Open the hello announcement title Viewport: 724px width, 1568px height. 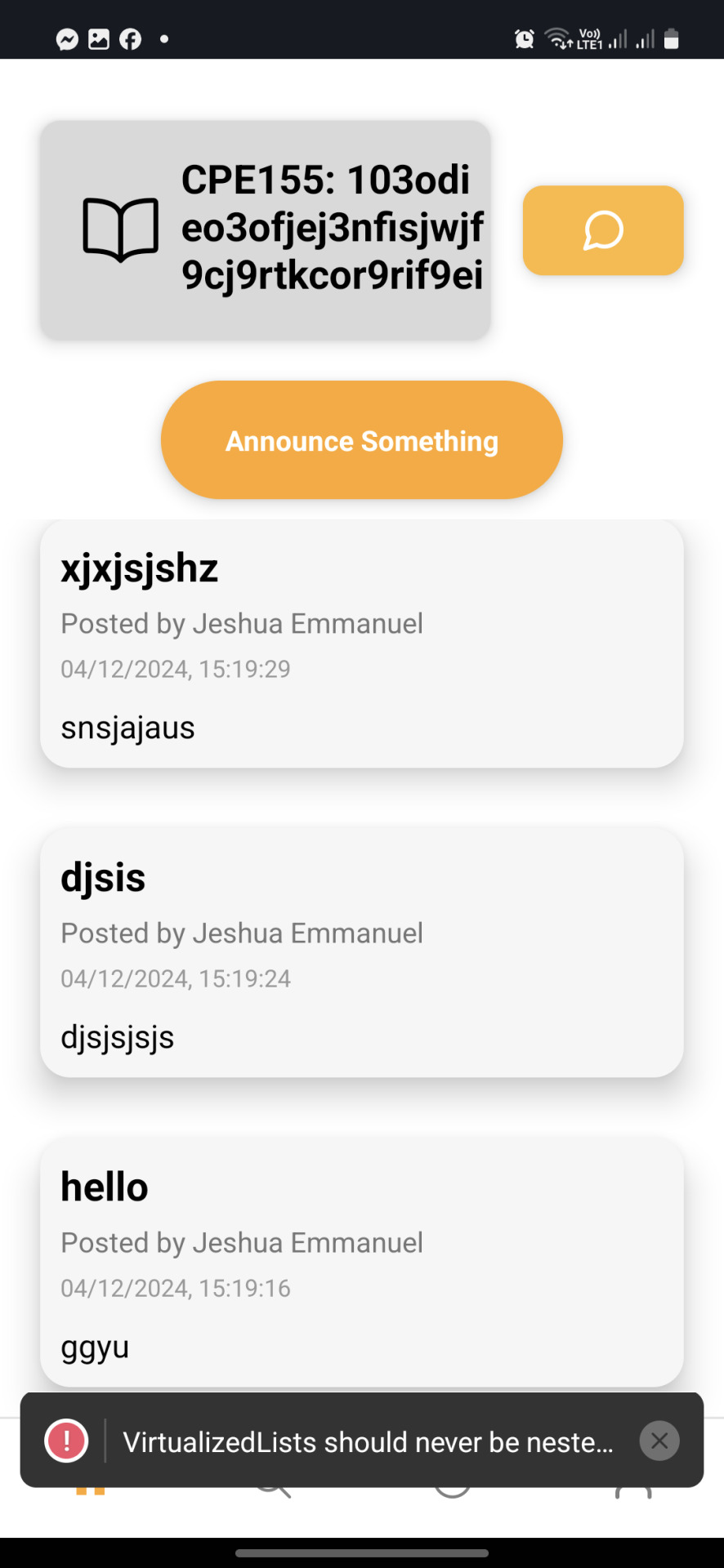[x=105, y=1187]
